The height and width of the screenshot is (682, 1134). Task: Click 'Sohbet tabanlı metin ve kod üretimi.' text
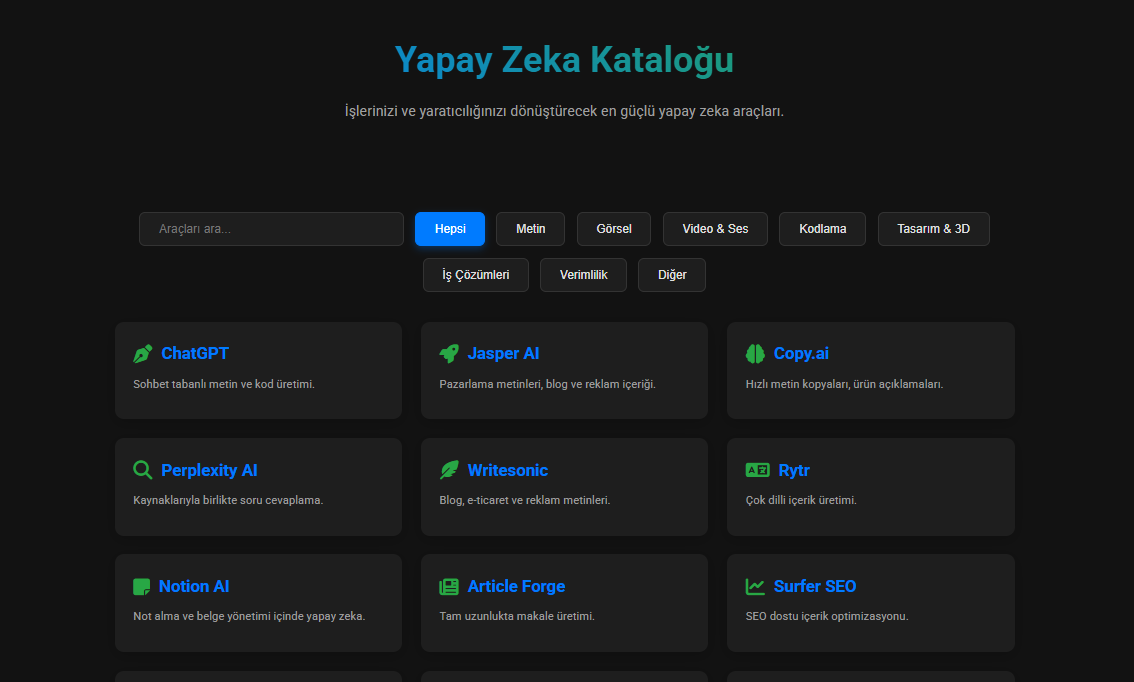[x=224, y=384]
